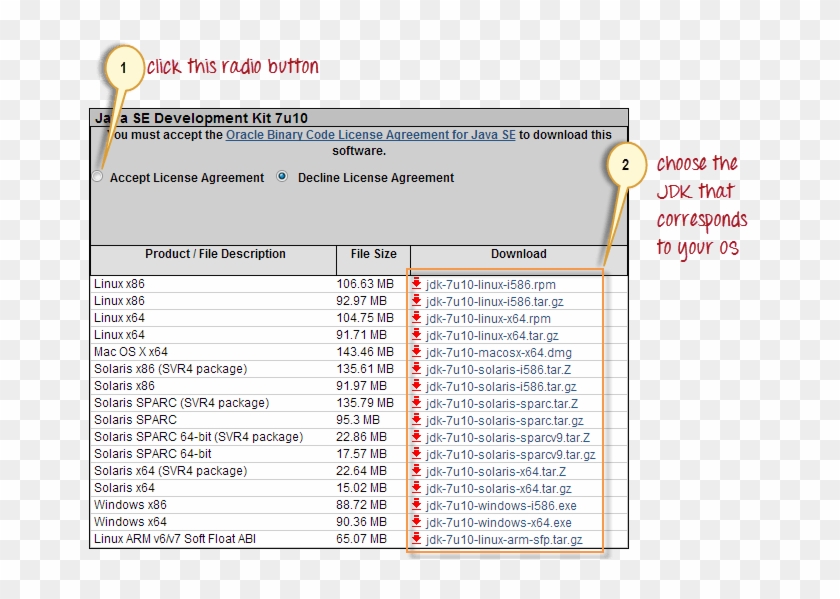Click the 15.02 MB file size value
Viewport: 840px width, 599px height.
pos(362,488)
